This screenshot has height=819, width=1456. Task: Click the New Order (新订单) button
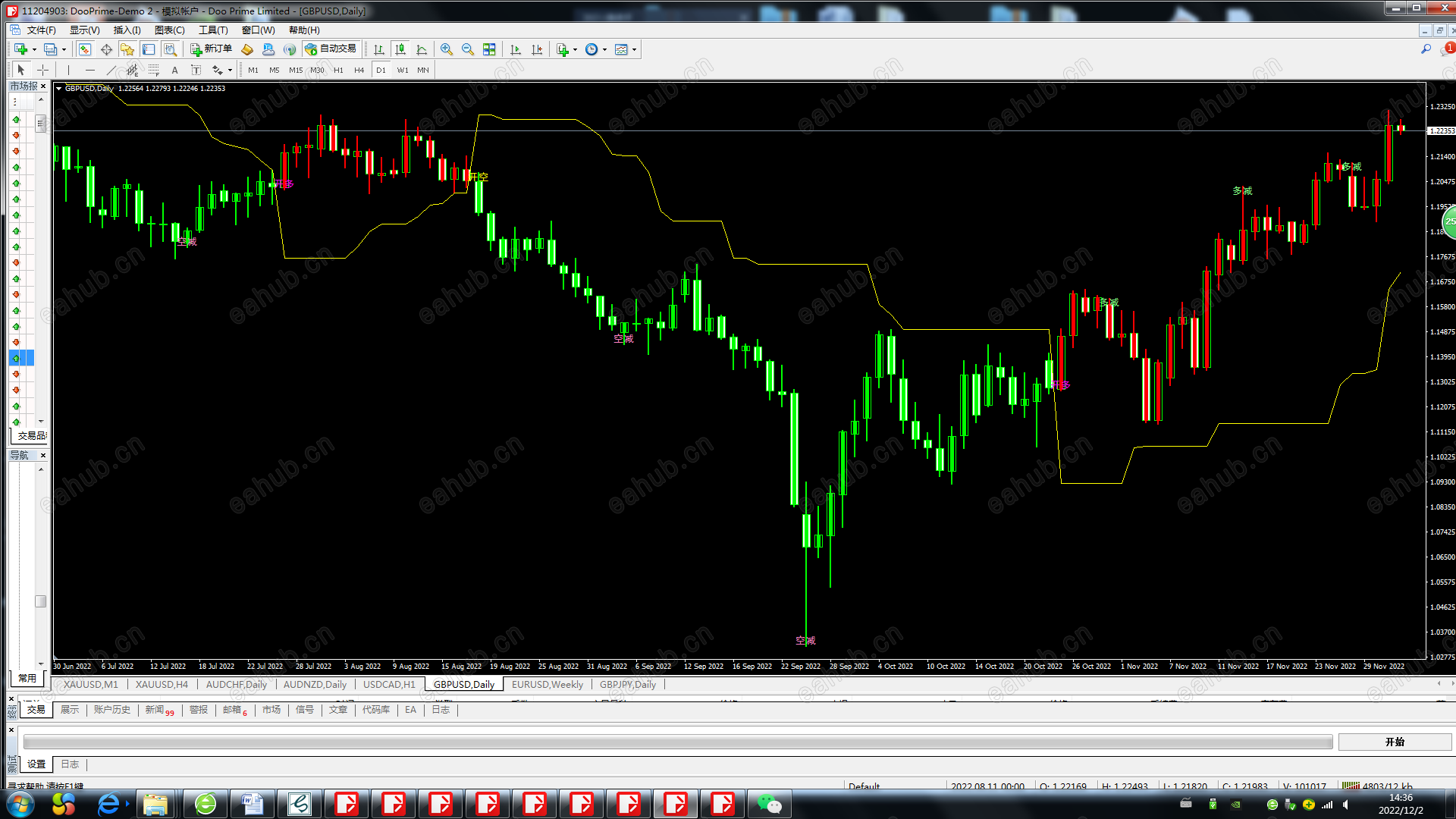pos(211,49)
